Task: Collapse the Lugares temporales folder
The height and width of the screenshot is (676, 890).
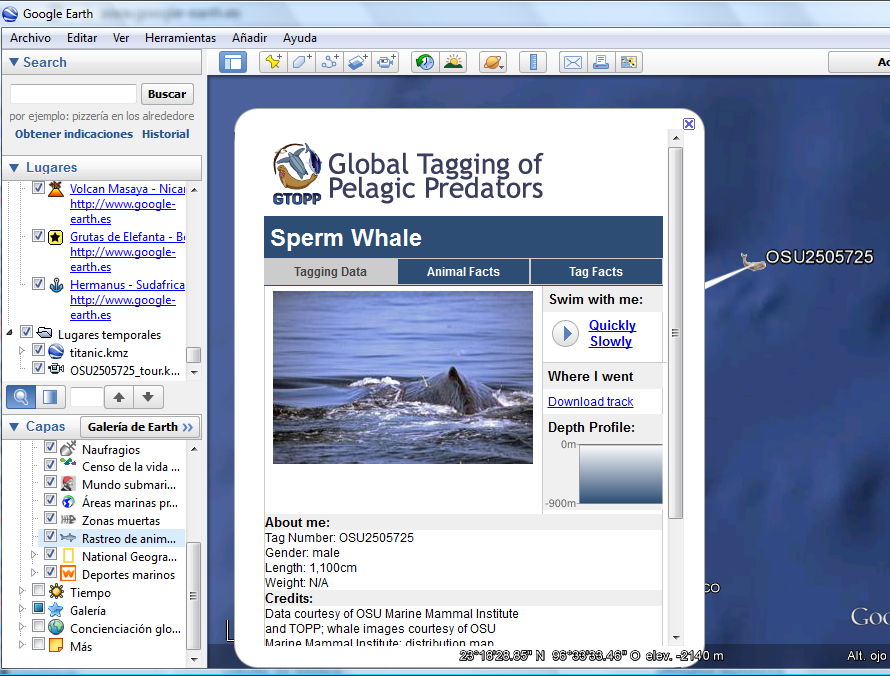Action: click(x=10, y=333)
